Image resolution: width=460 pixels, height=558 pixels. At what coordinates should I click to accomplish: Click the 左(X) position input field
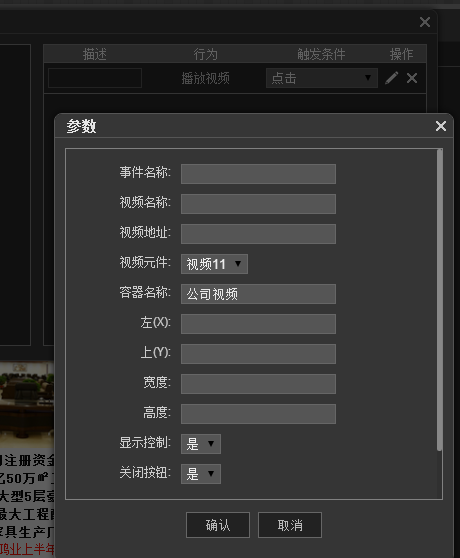pyautogui.click(x=258, y=324)
